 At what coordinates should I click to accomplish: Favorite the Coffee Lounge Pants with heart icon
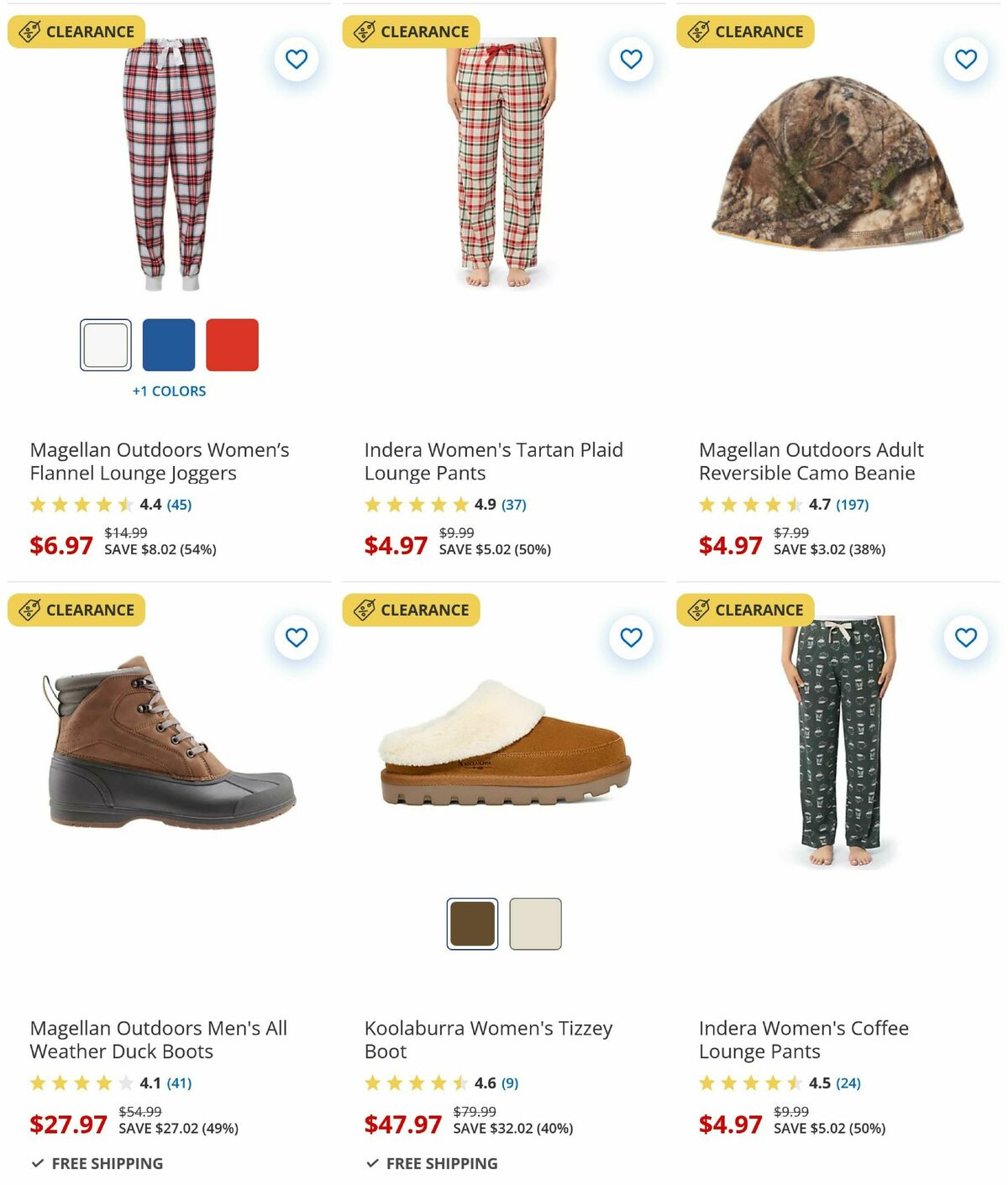click(966, 638)
